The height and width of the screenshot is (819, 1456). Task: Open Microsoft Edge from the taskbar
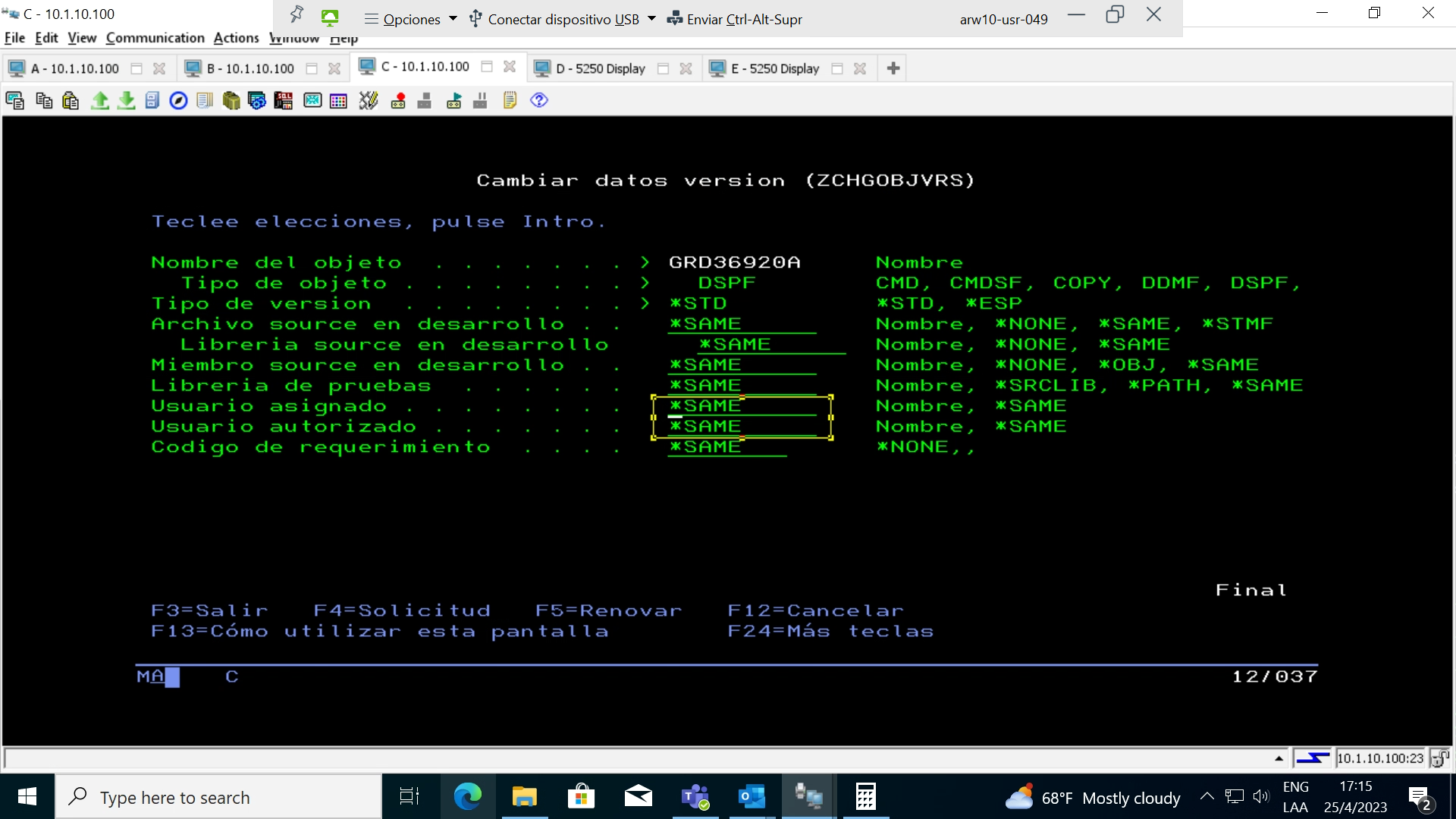point(467,796)
